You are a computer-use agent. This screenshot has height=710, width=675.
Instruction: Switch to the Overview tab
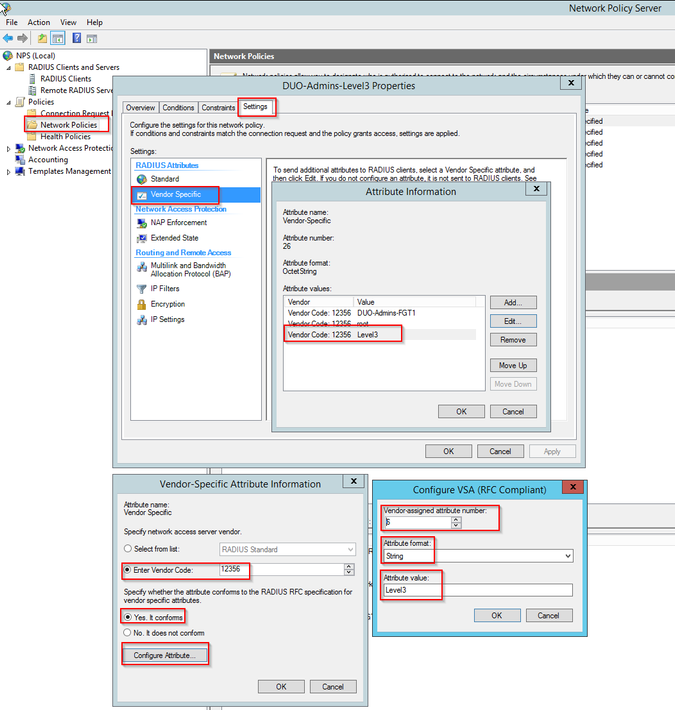[140, 108]
